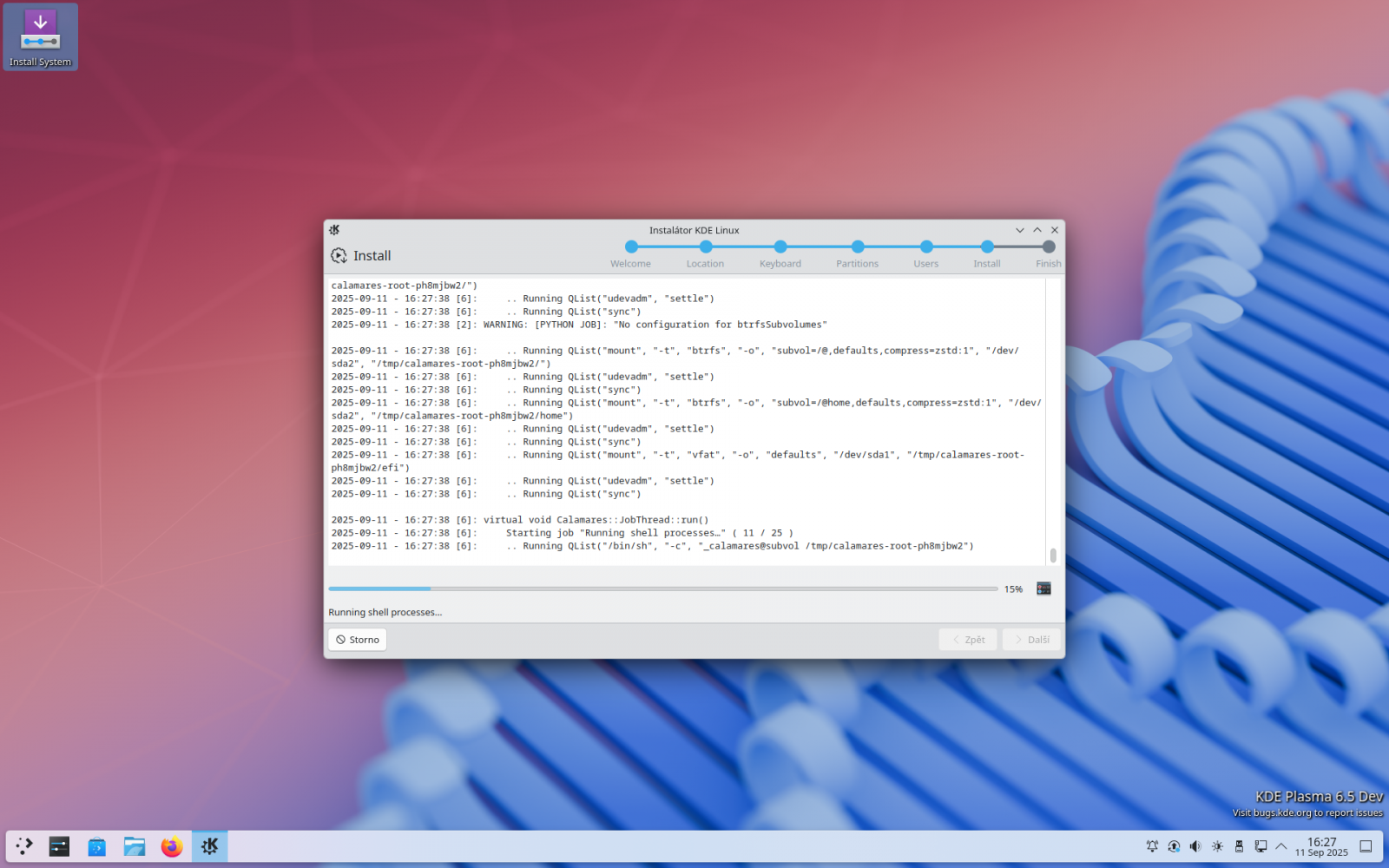The height and width of the screenshot is (868, 1389).
Task: Click the installation progress bar
Action: point(663,589)
